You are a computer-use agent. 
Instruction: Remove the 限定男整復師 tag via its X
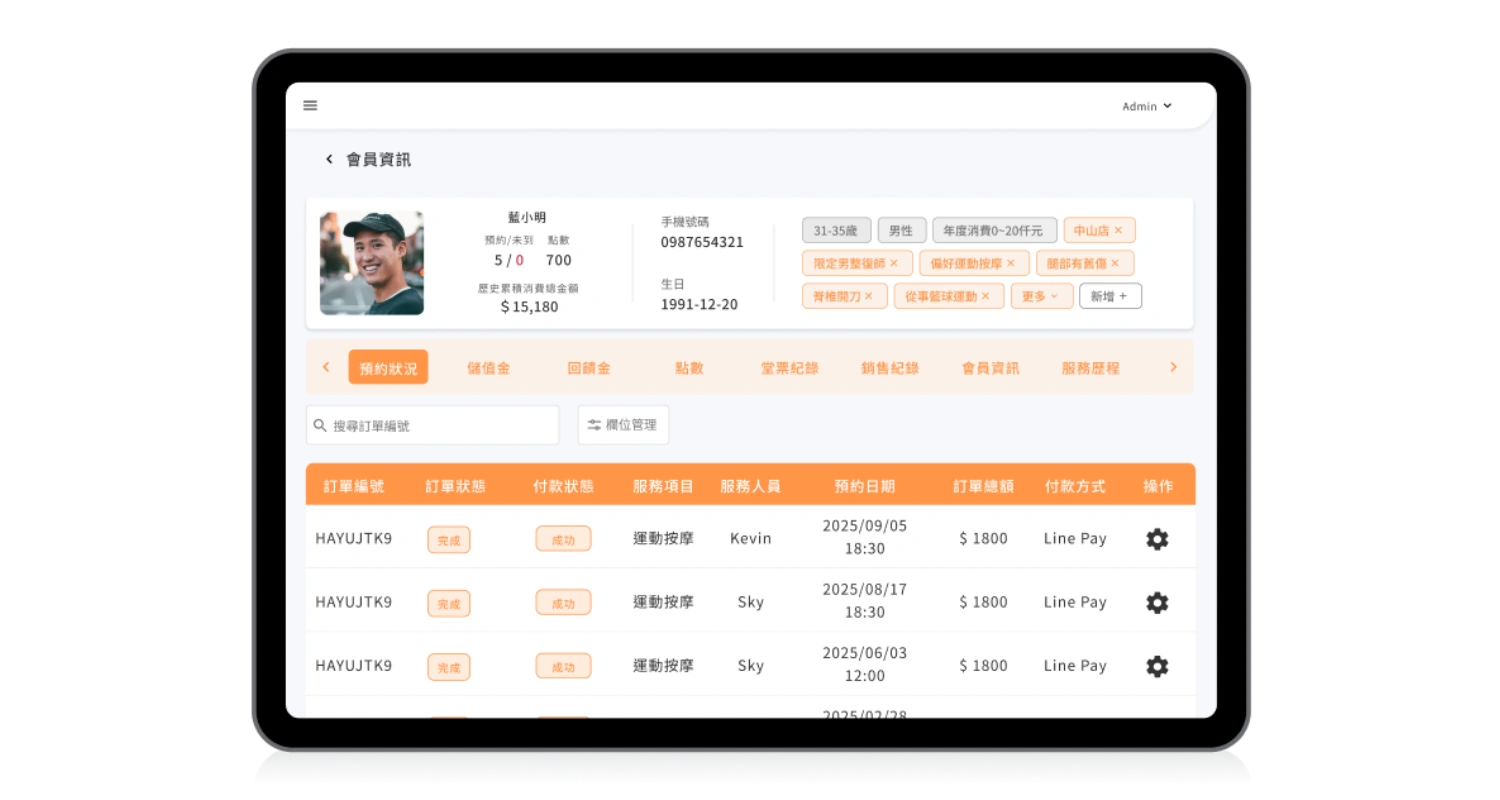[x=894, y=263]
